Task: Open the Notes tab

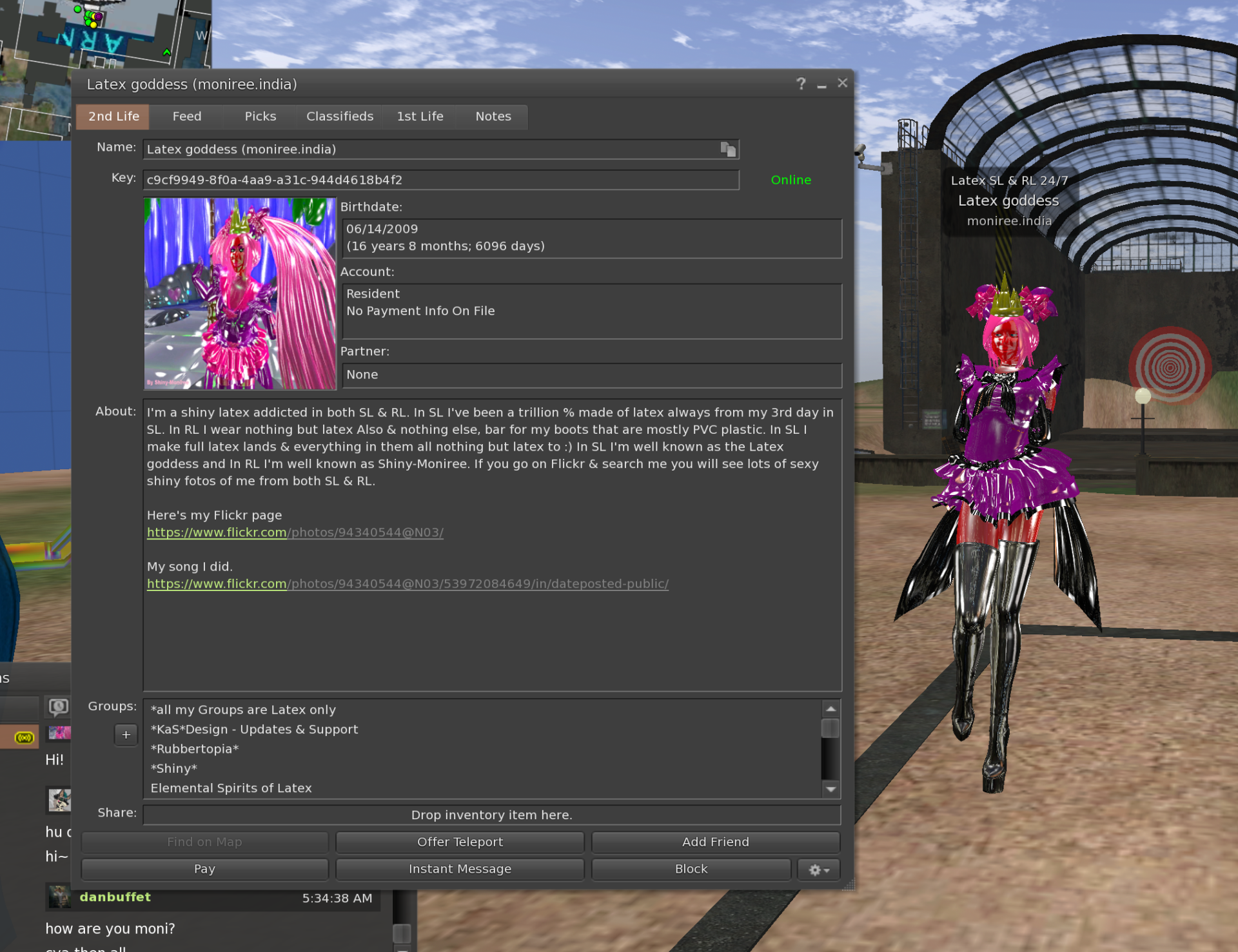Action: pyautogui.click(x=493, y=116)
